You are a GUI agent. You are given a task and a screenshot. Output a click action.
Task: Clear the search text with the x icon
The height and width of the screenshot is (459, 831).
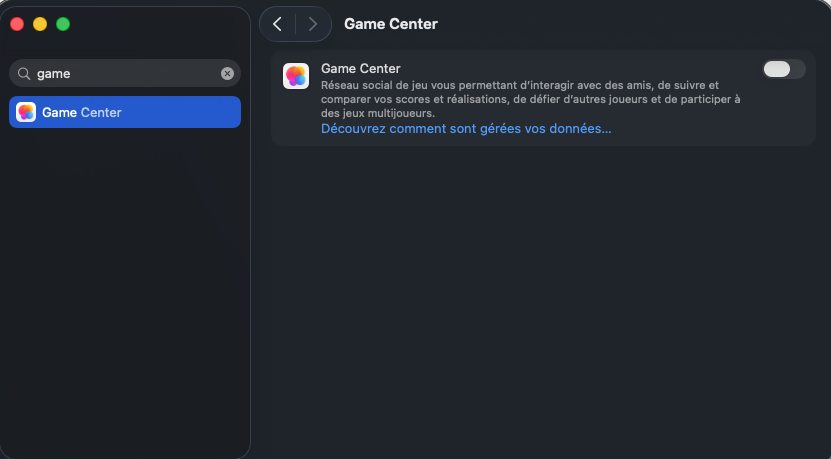coord(227,73)
